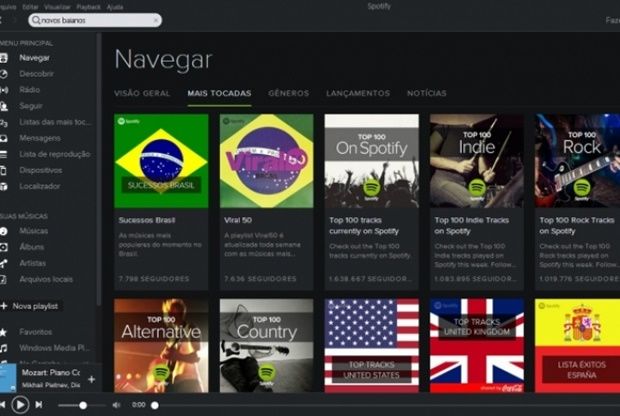
Task: Open the Visualizar menu
Action: pyautogui.click(x=57, y=7)
